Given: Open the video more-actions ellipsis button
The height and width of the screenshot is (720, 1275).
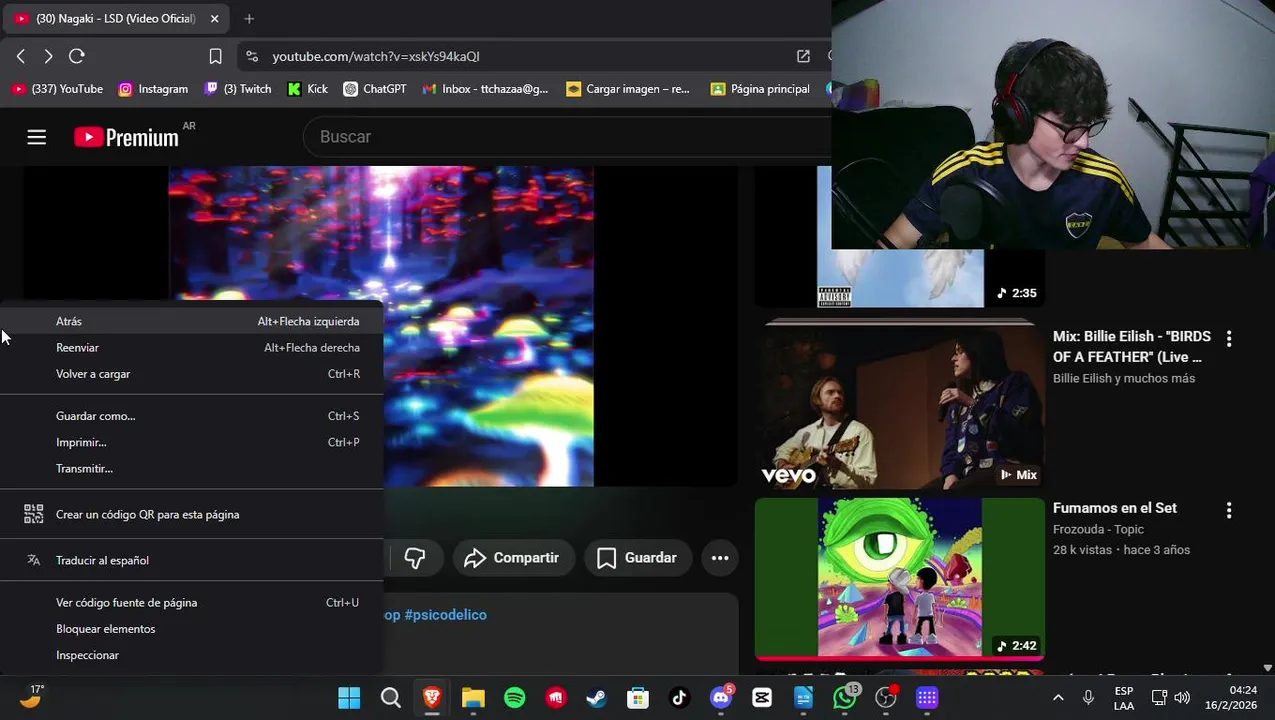Looking at the screenshot, I should point(720,558).
